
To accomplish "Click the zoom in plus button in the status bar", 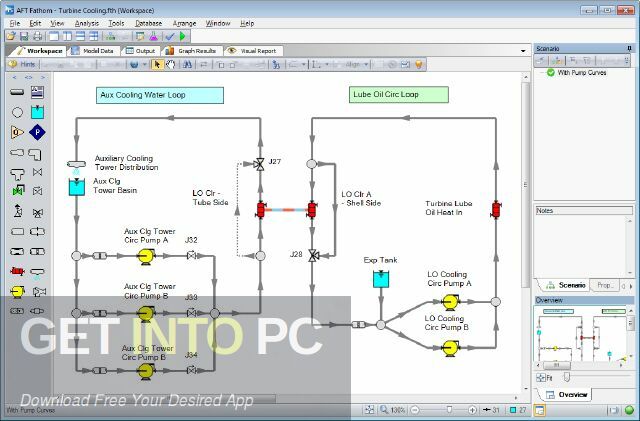I will [472, 410].
